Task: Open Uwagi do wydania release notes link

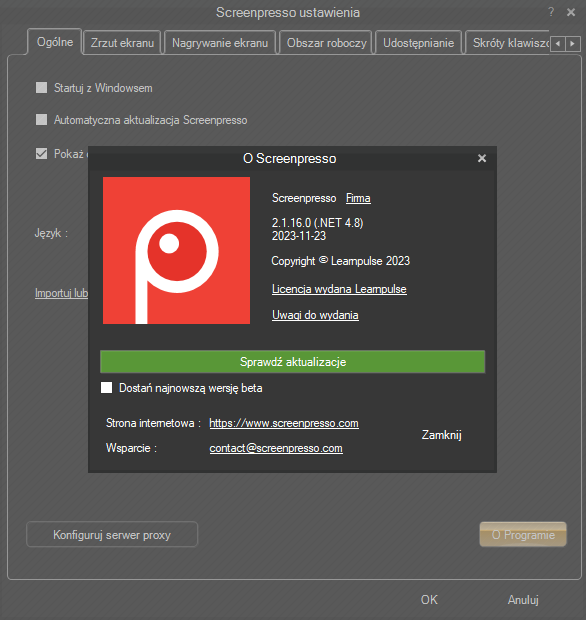Action: pyautogui.click(x=315, y=315)
